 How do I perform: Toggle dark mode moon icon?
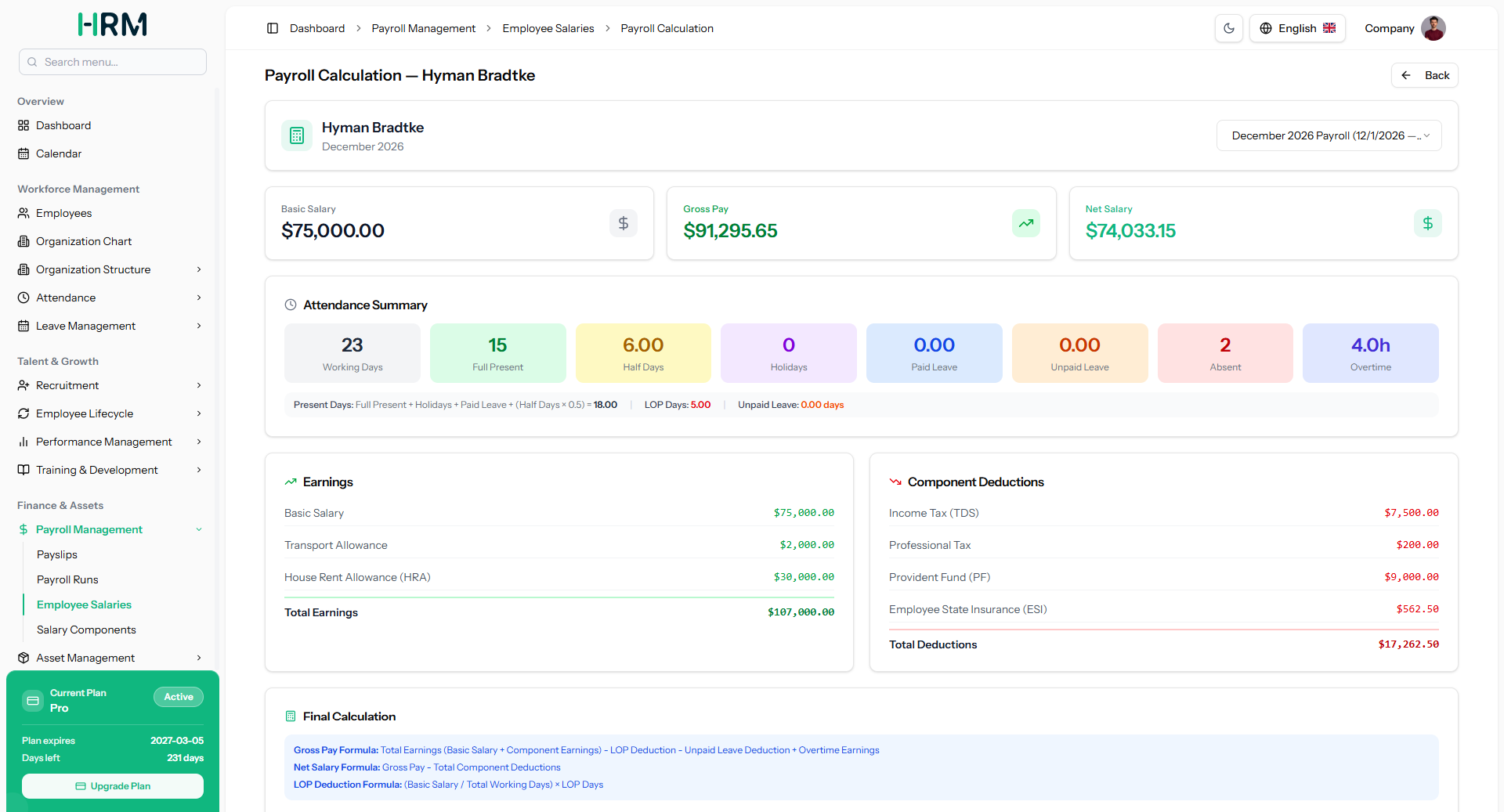click(x=1229, y=28)
